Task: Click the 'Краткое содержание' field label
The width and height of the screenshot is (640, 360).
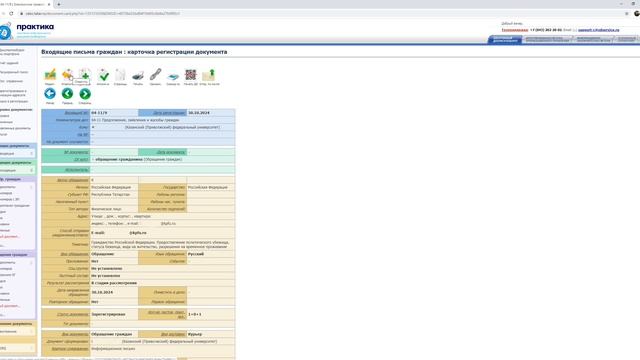Action: pyautogui.click(x=70, y=349)
